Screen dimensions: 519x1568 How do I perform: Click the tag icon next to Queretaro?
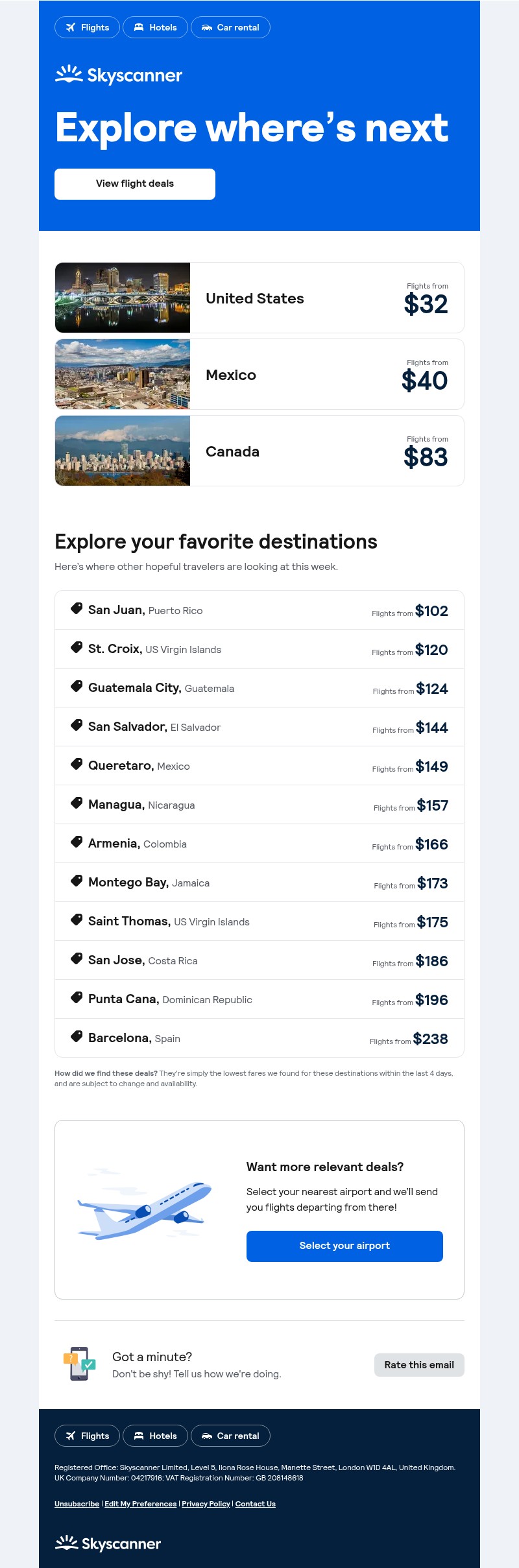point(77,765)
